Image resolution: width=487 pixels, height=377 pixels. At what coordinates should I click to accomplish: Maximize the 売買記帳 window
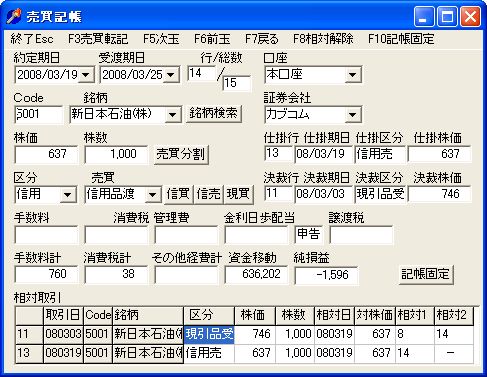click(447, 16)
